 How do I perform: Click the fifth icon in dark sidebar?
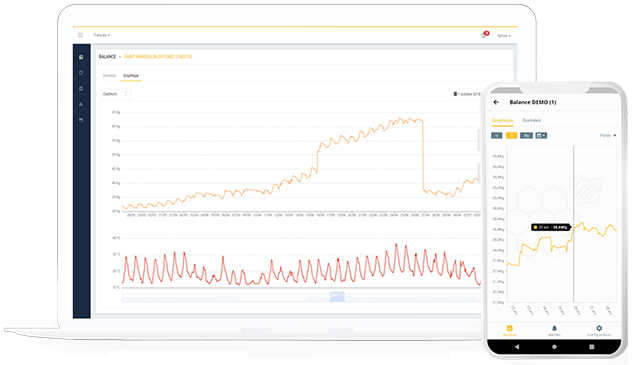[x=81, y=120]
